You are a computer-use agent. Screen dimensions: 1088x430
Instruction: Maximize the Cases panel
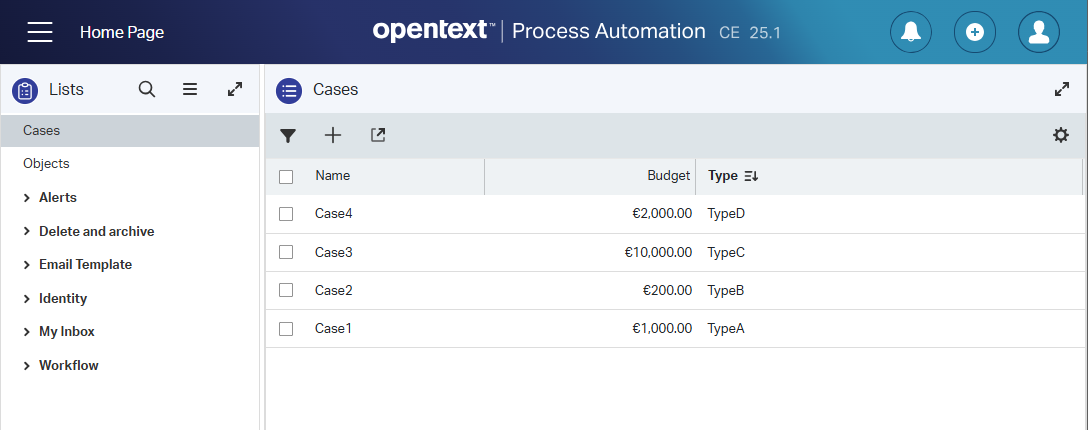(x=1062, y=89)
